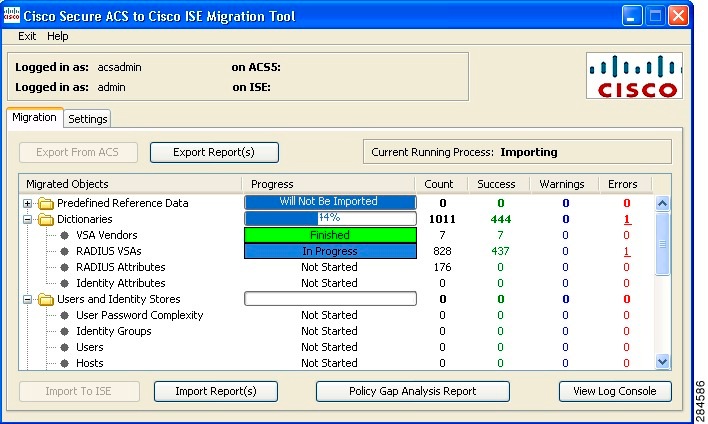Click the Dictionaries 44% progress bar
Viewport: 708px width, 424px height.
(x=330, y=219)
